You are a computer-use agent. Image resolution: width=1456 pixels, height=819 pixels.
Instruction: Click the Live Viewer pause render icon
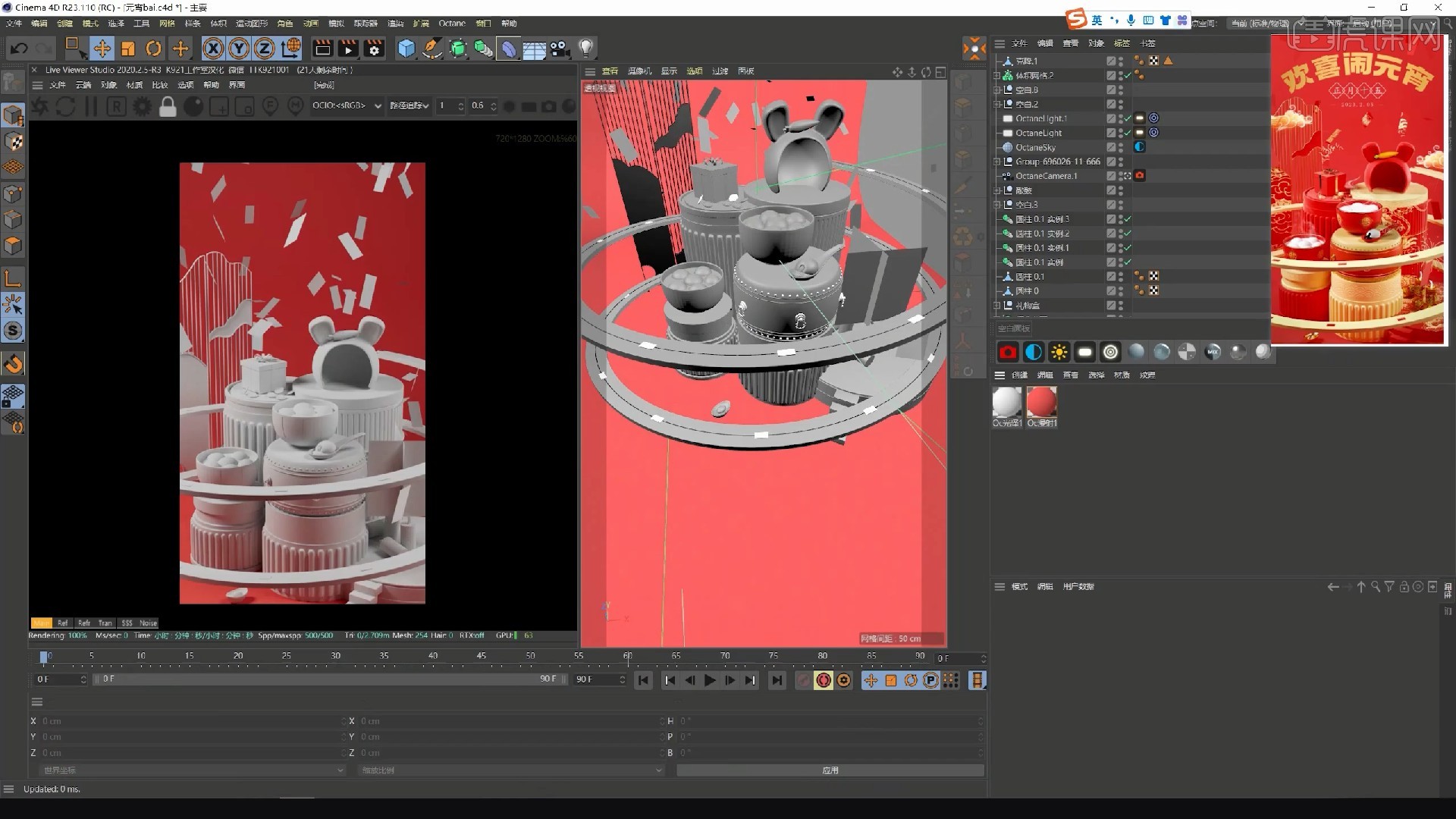coord(91,106)
